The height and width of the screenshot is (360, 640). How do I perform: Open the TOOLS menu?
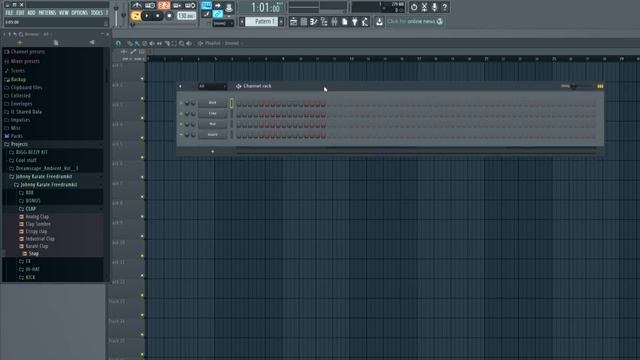(97, 13)
